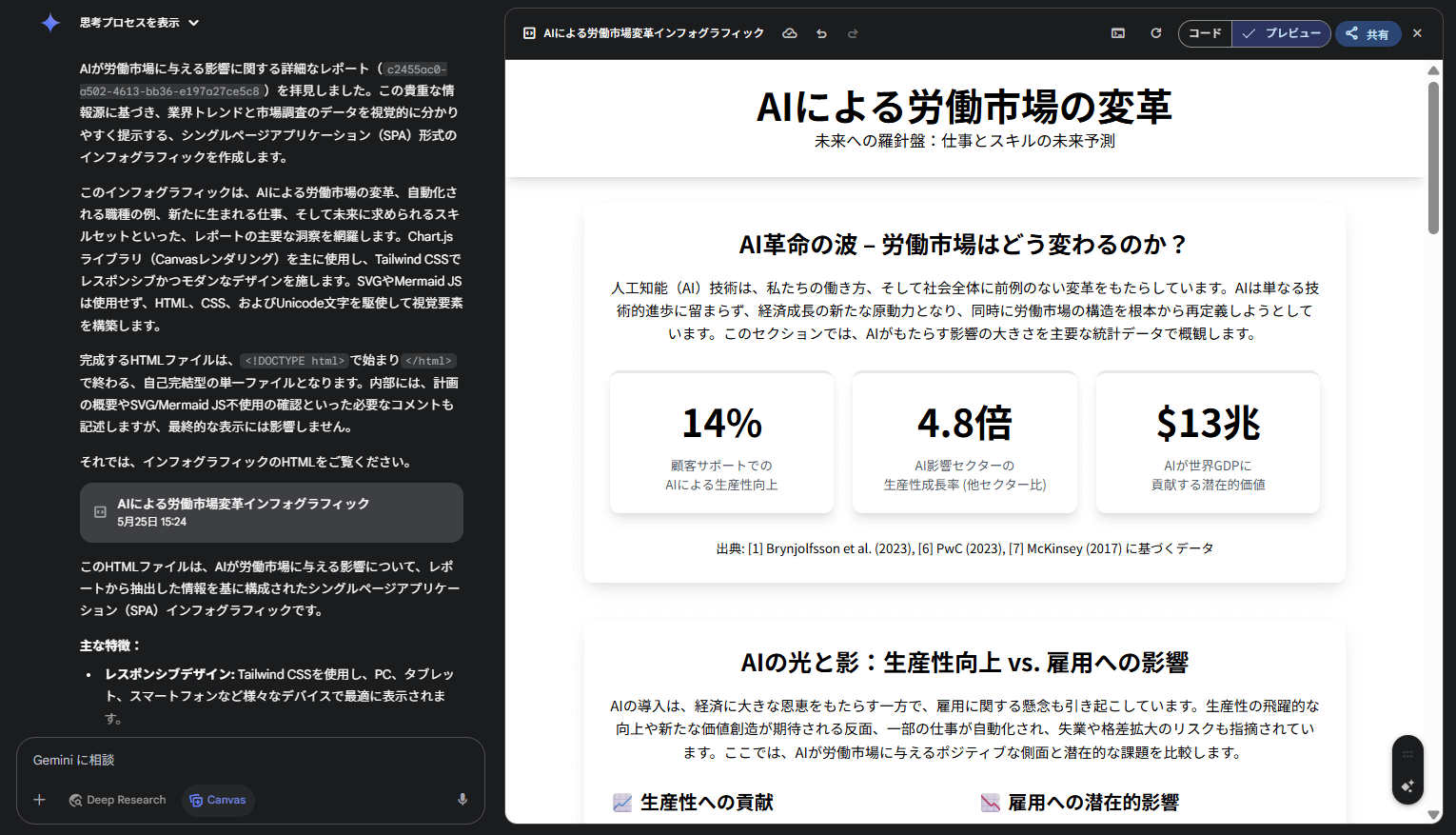This screenshot has height=835, width=1456.
Task: Close the canvas panel
Action: 1417,33
